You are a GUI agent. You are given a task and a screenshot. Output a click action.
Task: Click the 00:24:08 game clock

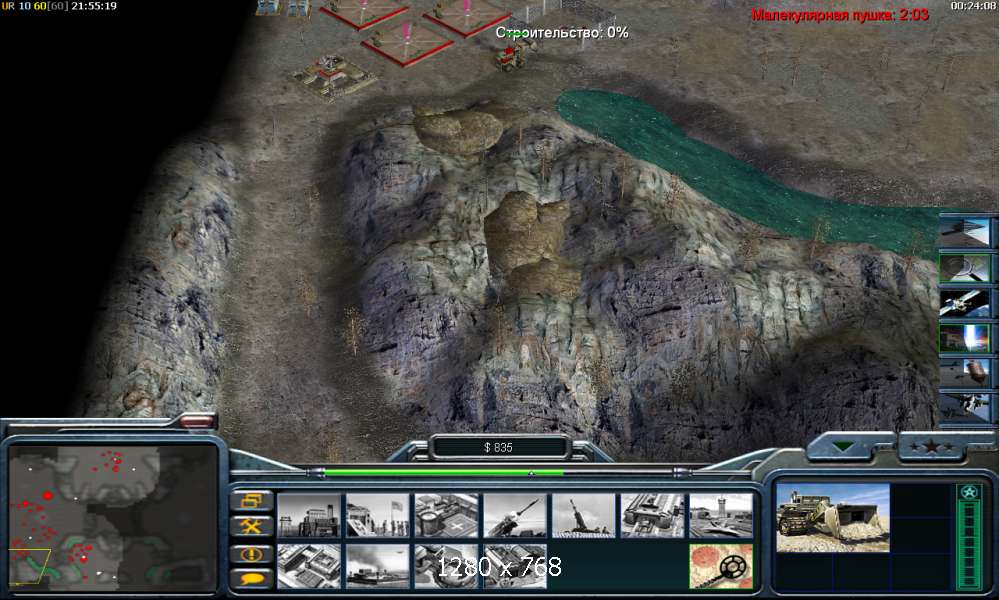point(973,6)
